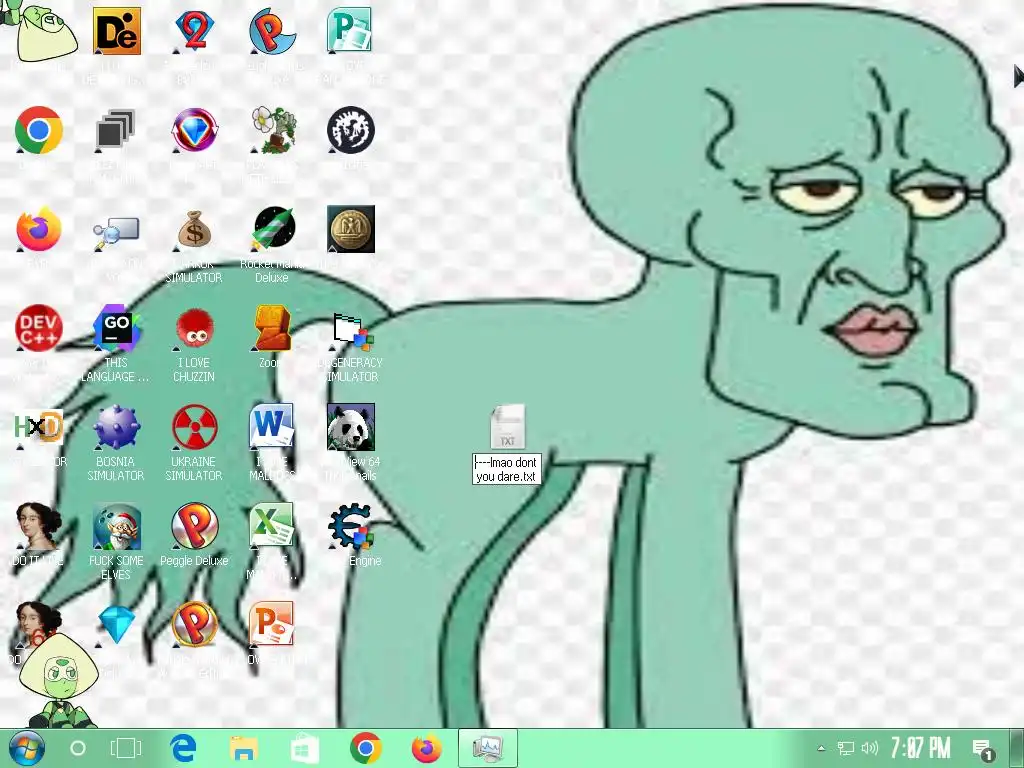Launch Microsoft Edge from the taskbar
The height and width of the screenshot is (768, 1024).
(x=184, y=748)
